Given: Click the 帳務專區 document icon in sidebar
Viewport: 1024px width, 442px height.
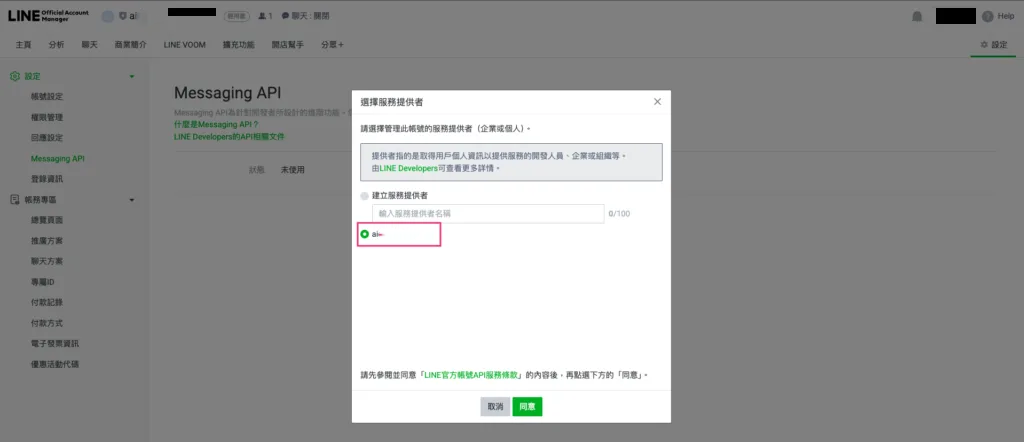Looking at the screenshot, I should point(14,199).
